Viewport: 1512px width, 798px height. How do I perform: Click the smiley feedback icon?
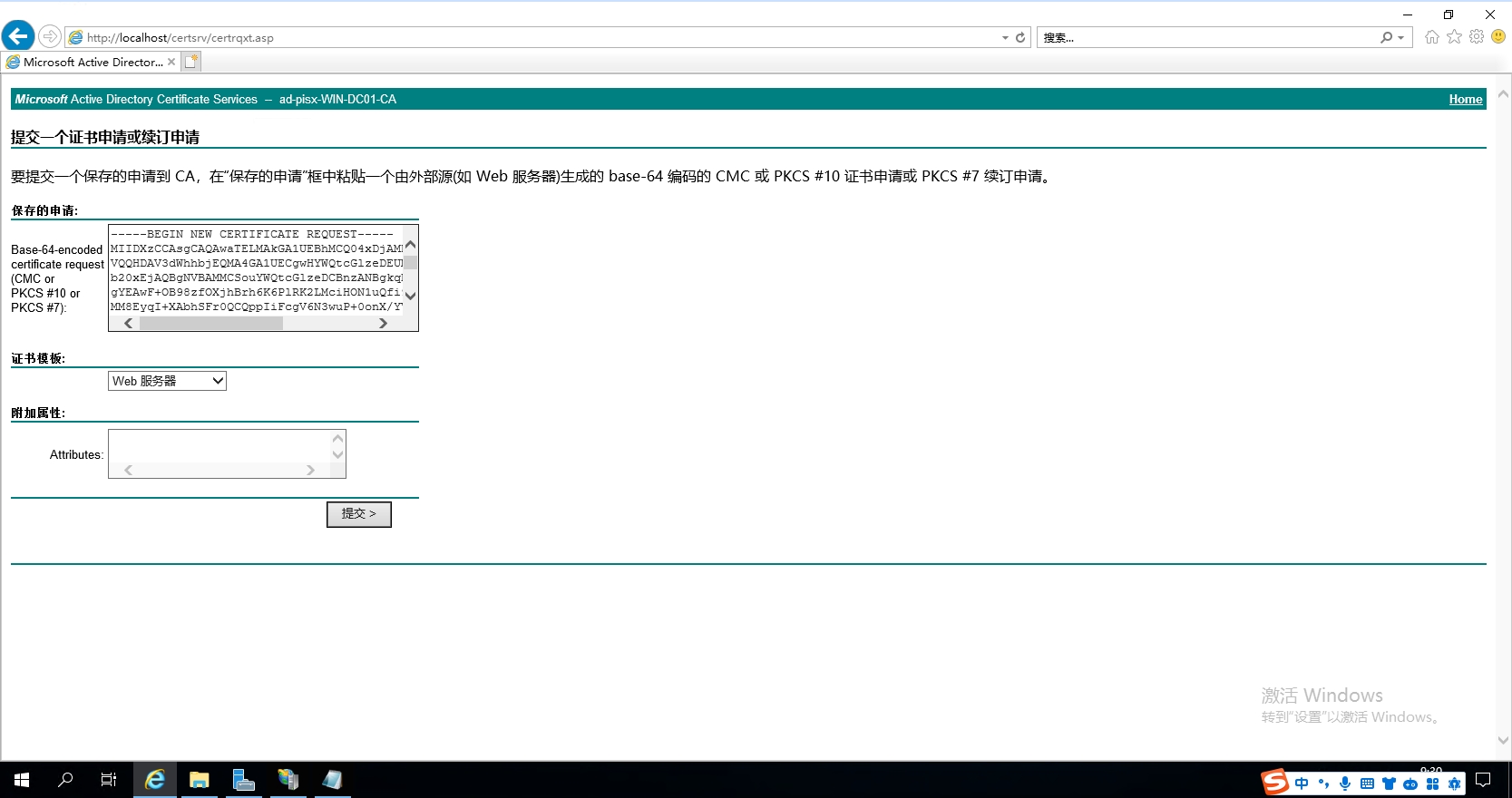1498,37
